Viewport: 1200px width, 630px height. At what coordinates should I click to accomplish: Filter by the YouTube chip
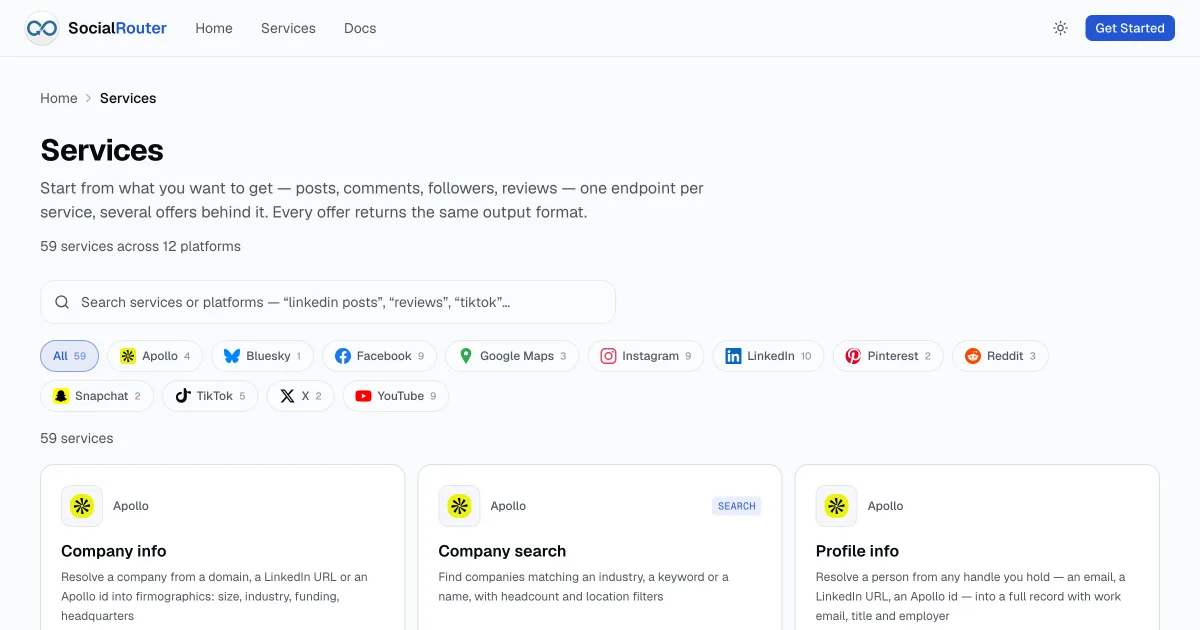396,396
